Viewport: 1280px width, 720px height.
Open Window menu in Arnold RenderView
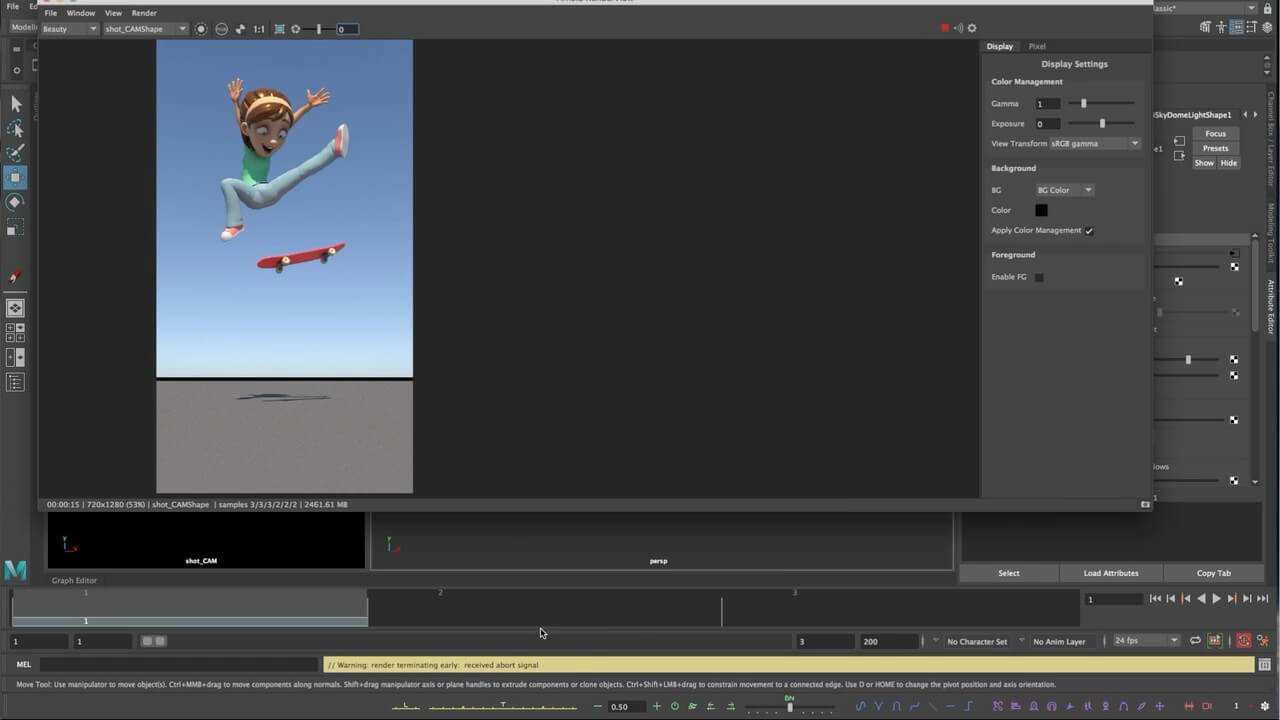[81, 13]
